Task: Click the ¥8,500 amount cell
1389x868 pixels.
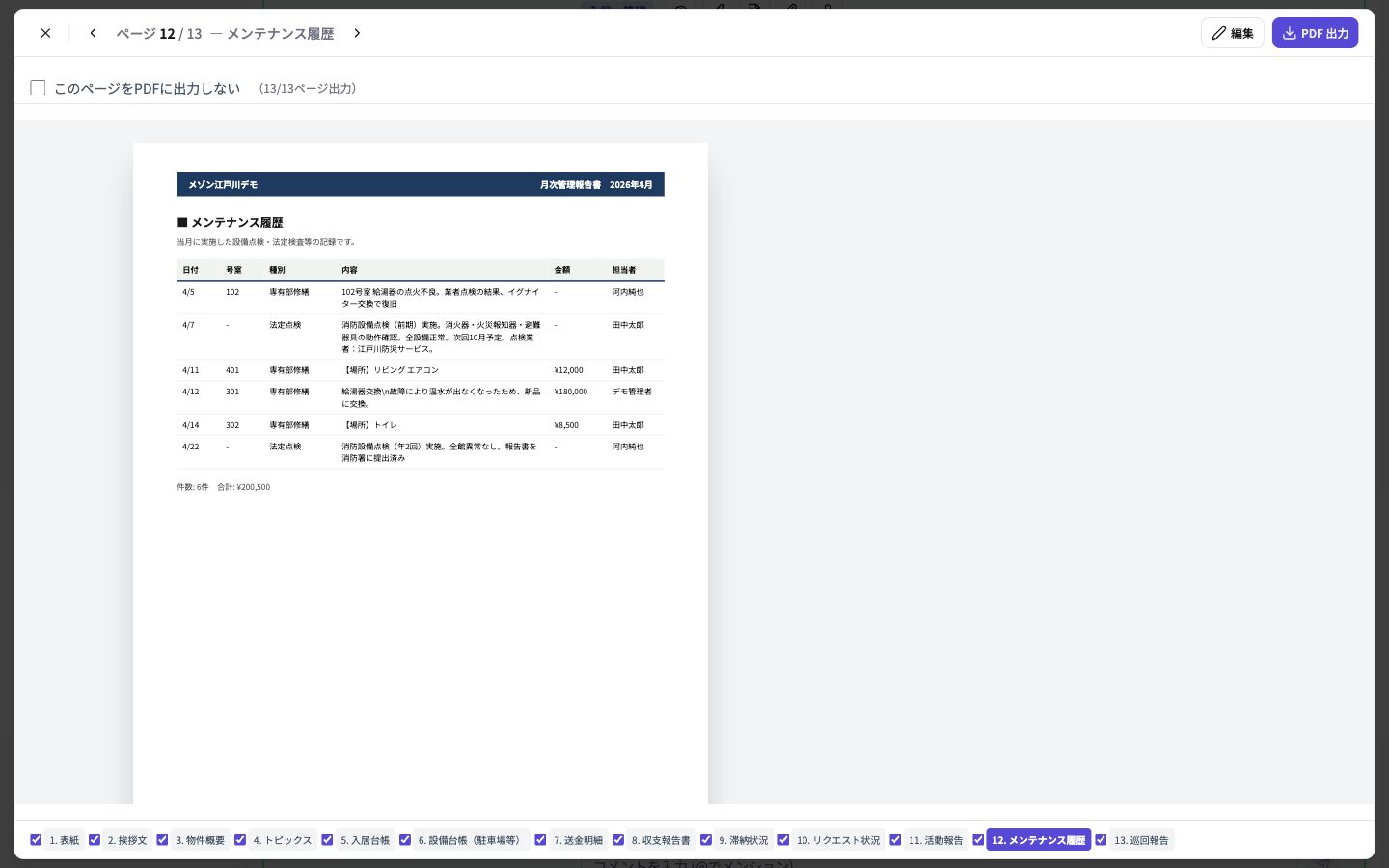Action: pos(567,425)
